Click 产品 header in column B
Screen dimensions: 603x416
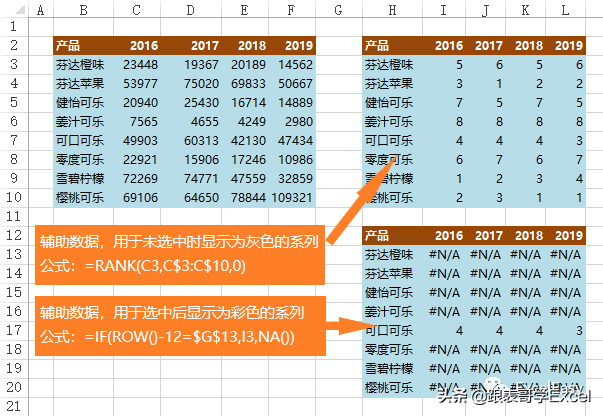point(83,46)
